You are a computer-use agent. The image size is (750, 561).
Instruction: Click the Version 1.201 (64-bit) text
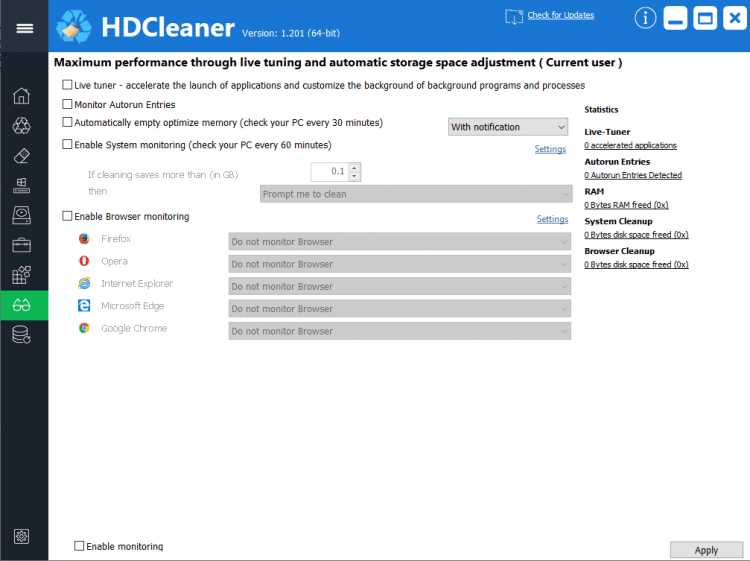291,33
